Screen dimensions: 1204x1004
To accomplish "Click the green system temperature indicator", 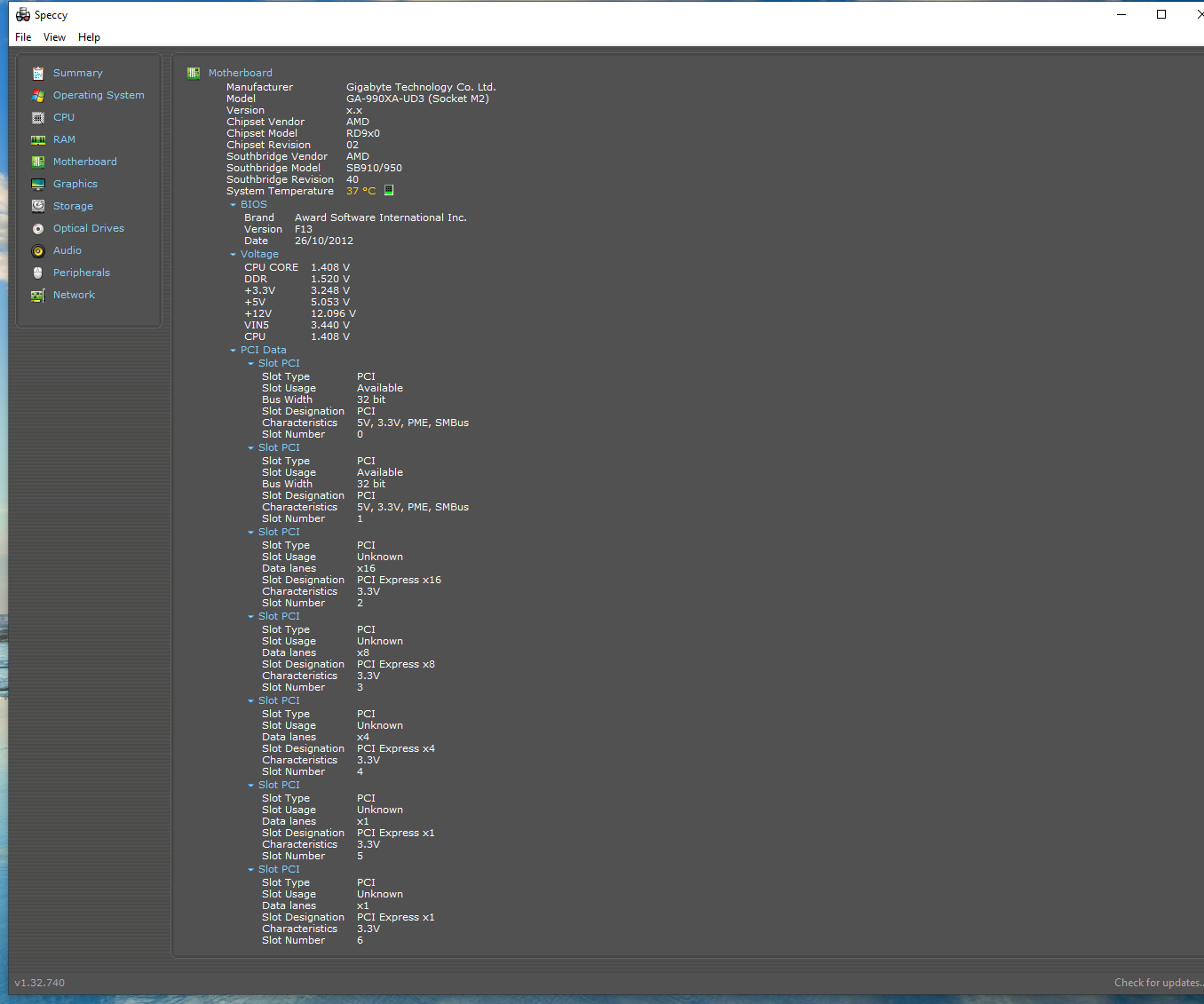I will point(389,191).
